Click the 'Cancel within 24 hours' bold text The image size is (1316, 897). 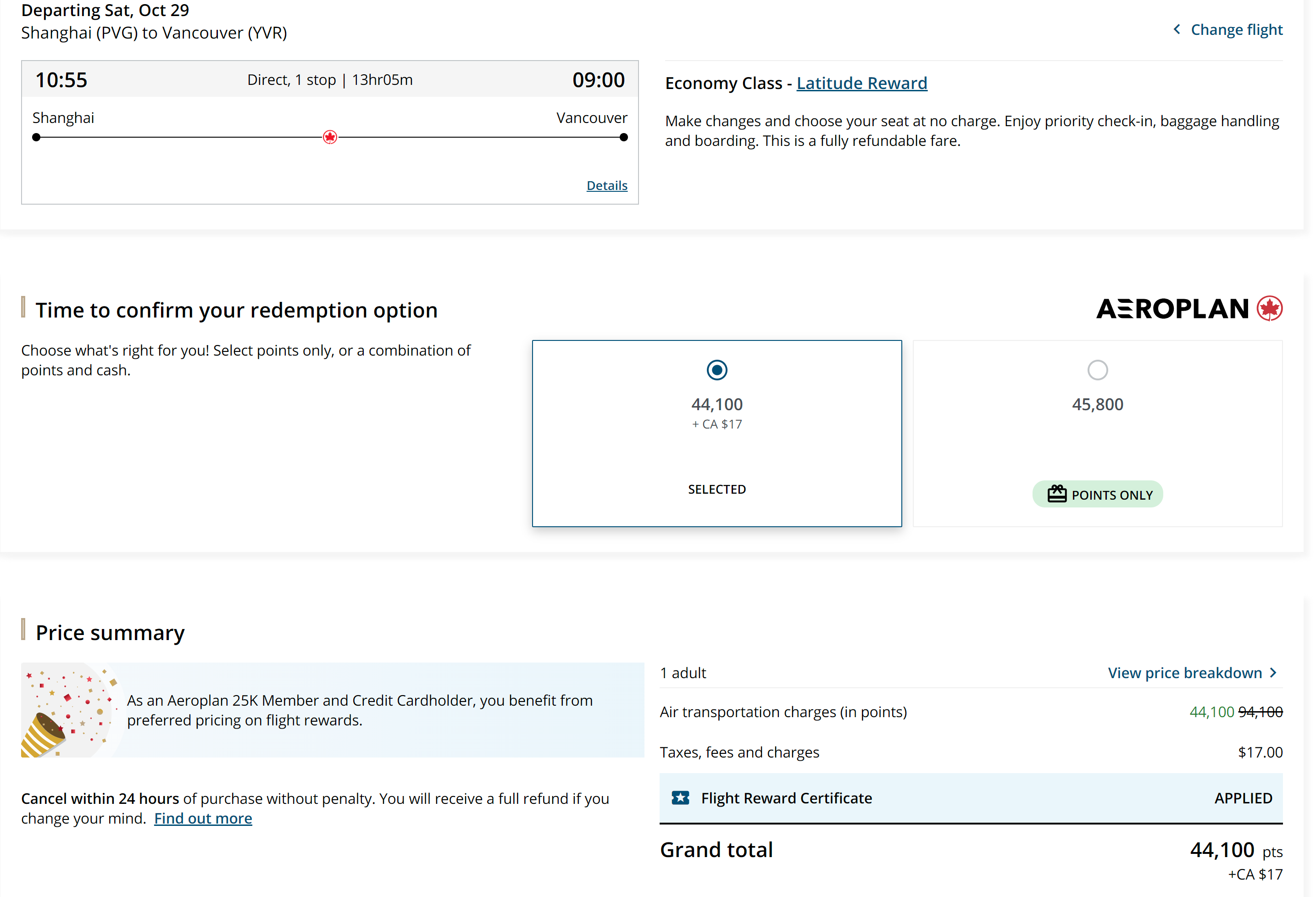coord(100,798)
